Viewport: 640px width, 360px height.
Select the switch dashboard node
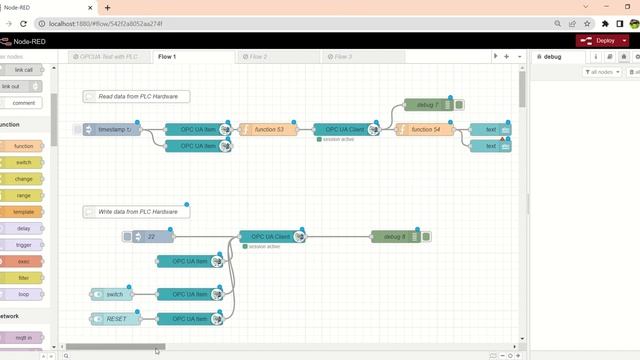[112, 294]
